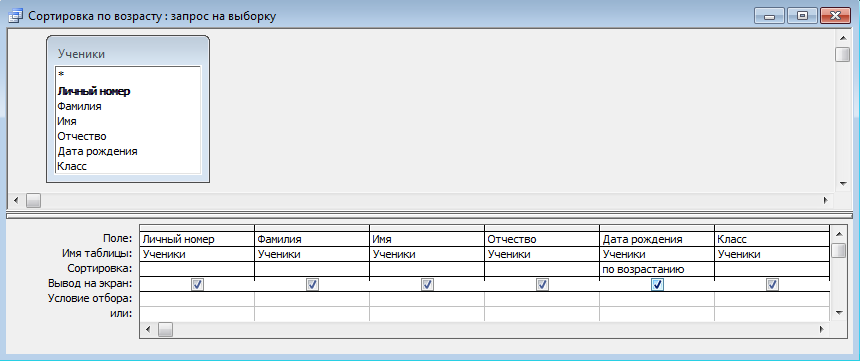Click the Поле cell containing Дата рождения
The image size is (860, 361).
click(x=657, y=239)
